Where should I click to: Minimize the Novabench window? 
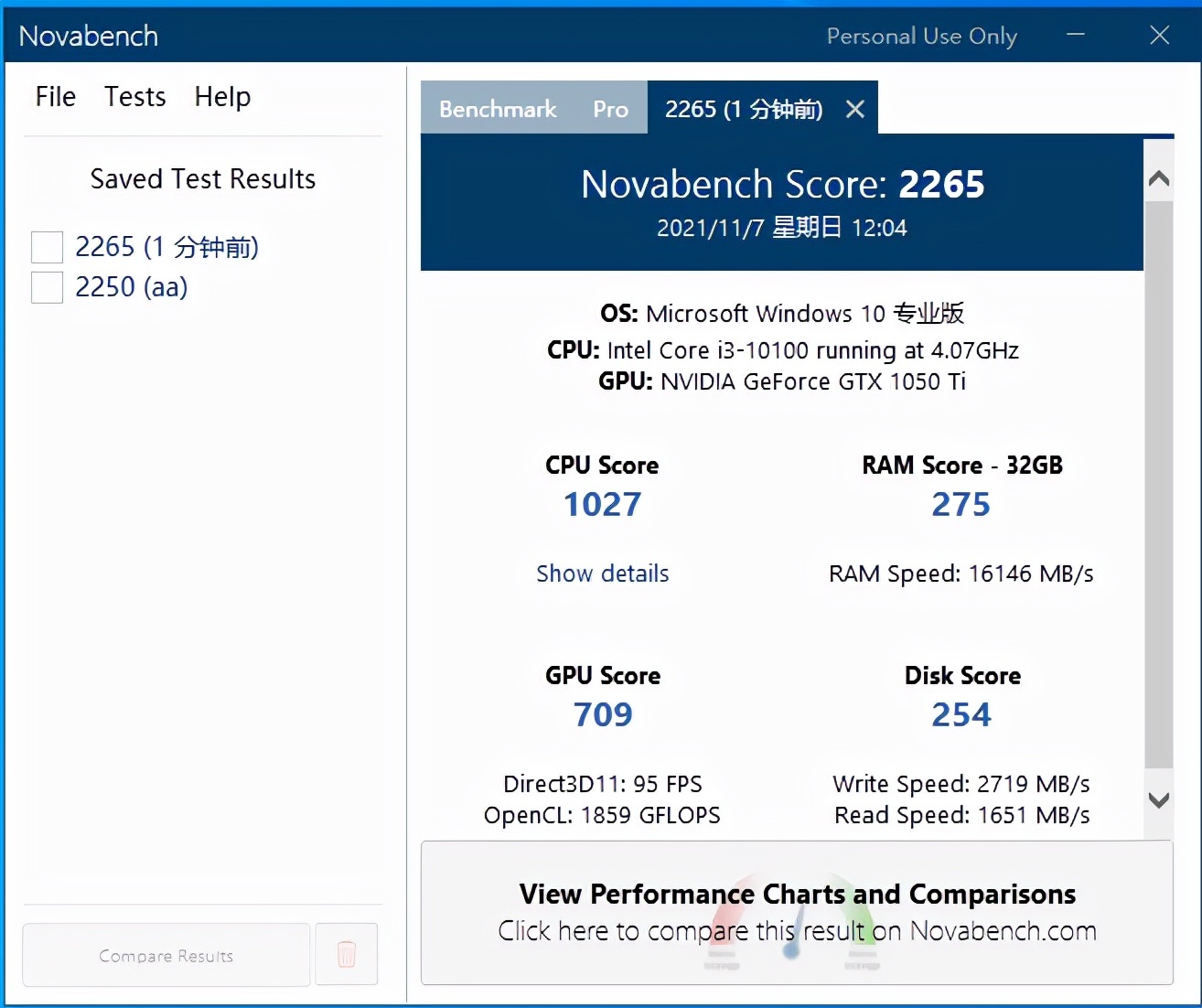(1076, 36)
